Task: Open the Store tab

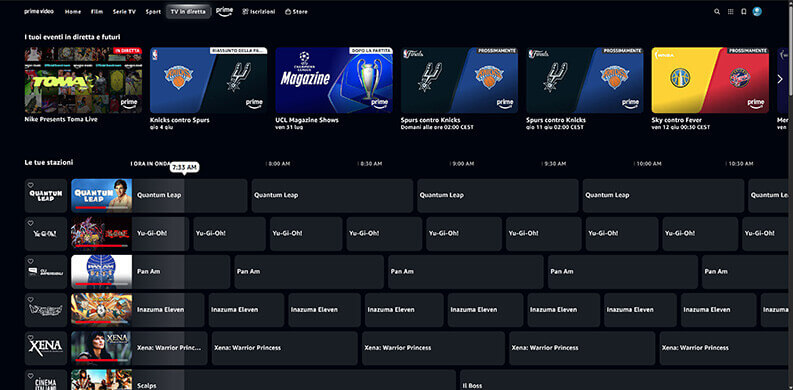Action: 296,12
